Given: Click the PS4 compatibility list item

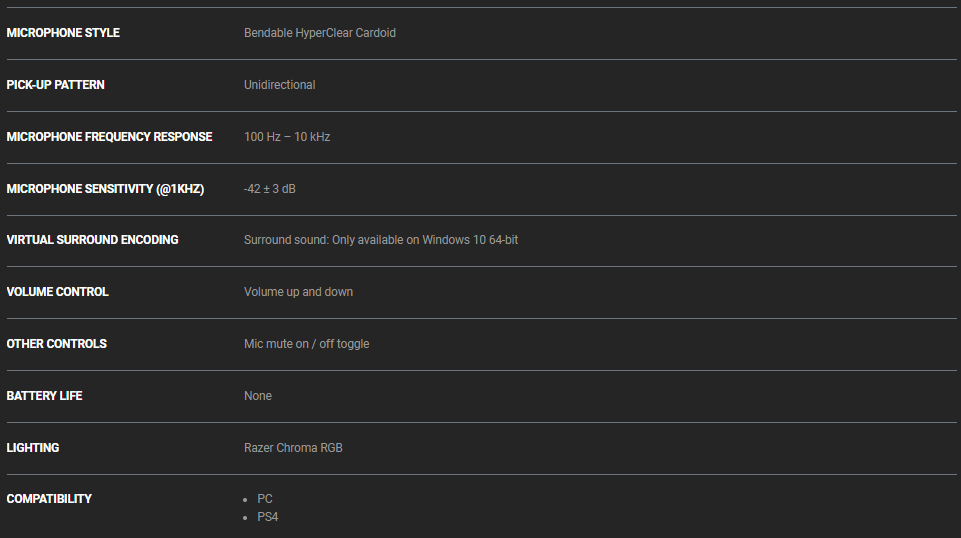Looking at the screenshot, I should [268, 517].
